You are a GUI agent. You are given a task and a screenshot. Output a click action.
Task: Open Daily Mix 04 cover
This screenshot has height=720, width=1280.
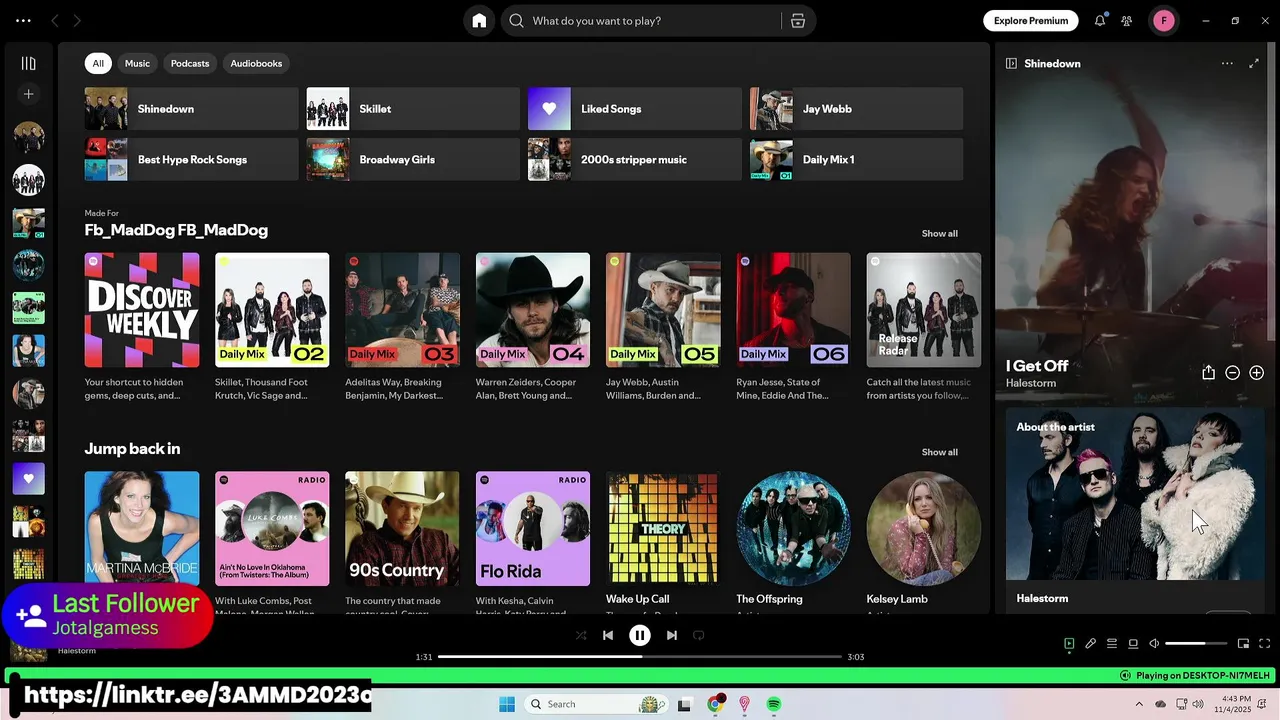(533, 310)
